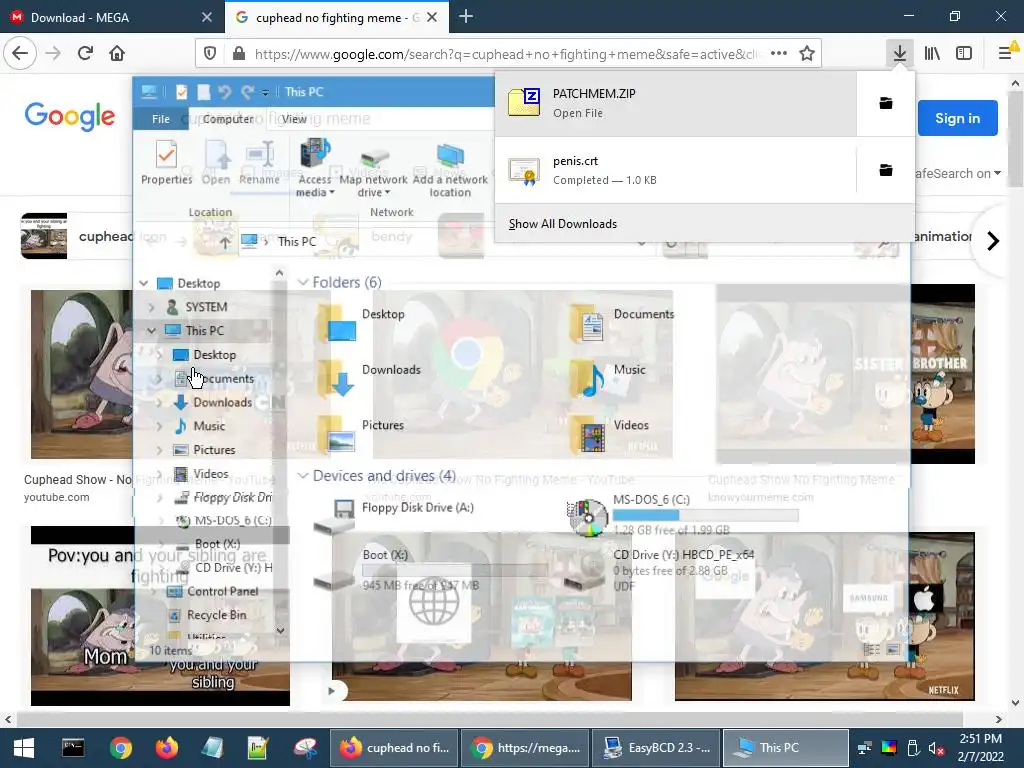Image resolution: width=1024 pixels, height=768 pixels.
Task: Open Command Prompt from the taskbar
Action: (x=72, y=748)
